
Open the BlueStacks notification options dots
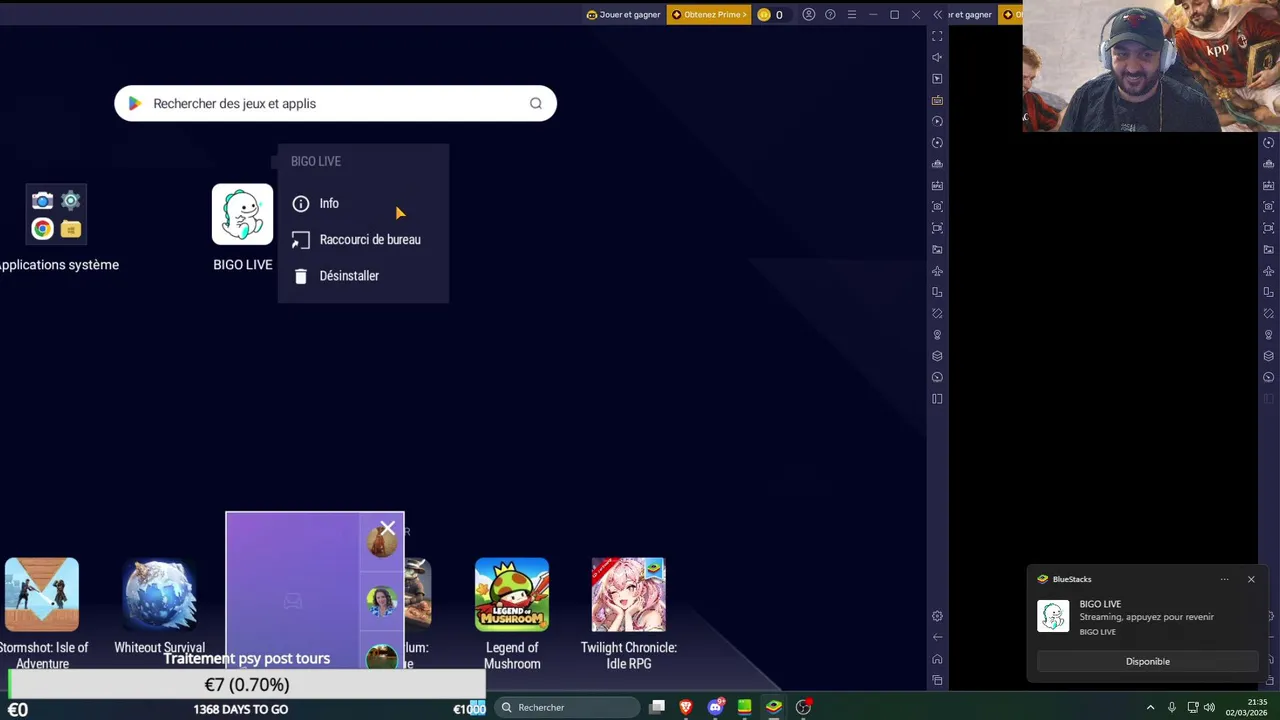[1224, 579]
